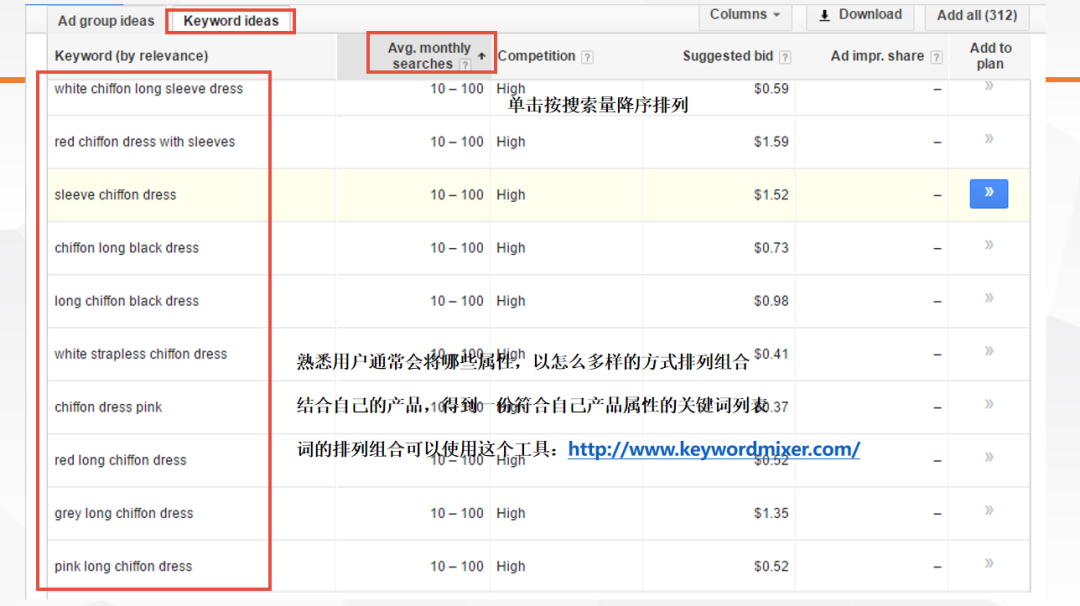Select the grey long chiffon dress keyword
Viewport: 1080px width, 606px height.
tap(124, 513)
